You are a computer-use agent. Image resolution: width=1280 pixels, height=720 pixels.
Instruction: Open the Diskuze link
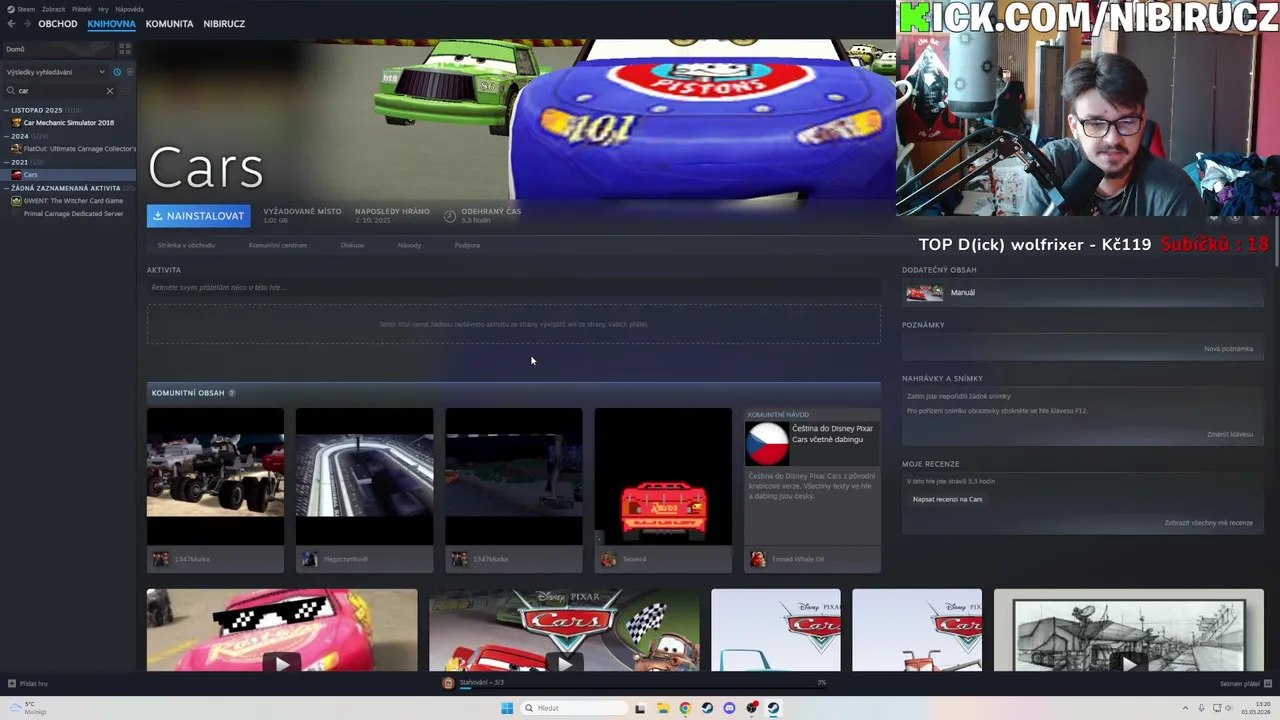352,245
